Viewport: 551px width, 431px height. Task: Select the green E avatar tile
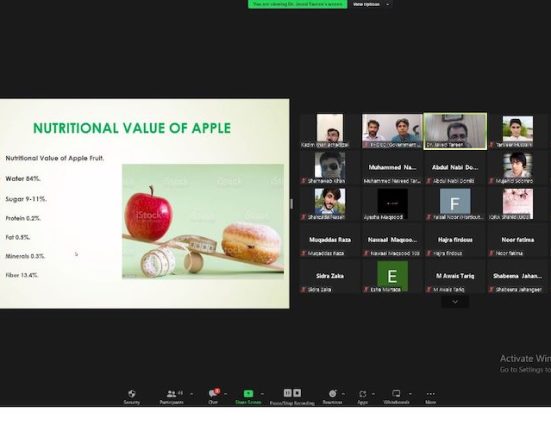point(392,276)
